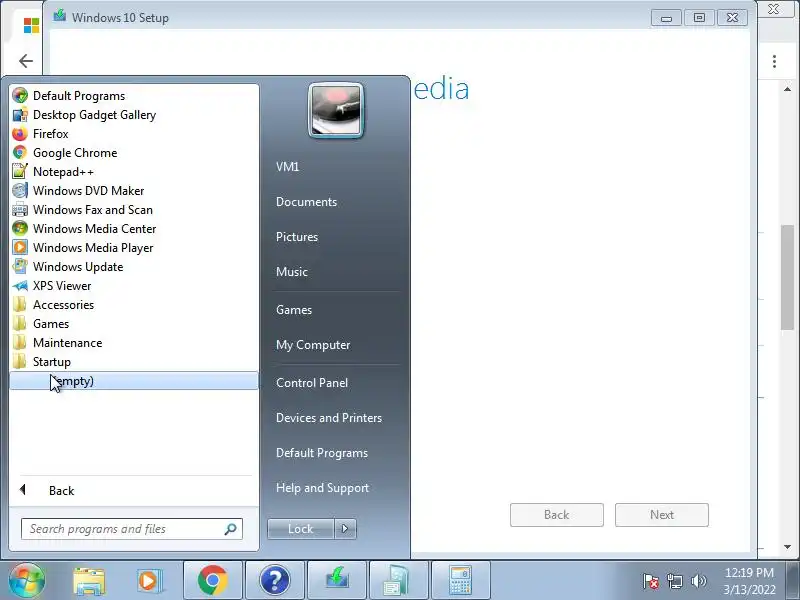Expand the Accessories folder
The height and width of the screenshot is (600, 800).
pos(134,305)
